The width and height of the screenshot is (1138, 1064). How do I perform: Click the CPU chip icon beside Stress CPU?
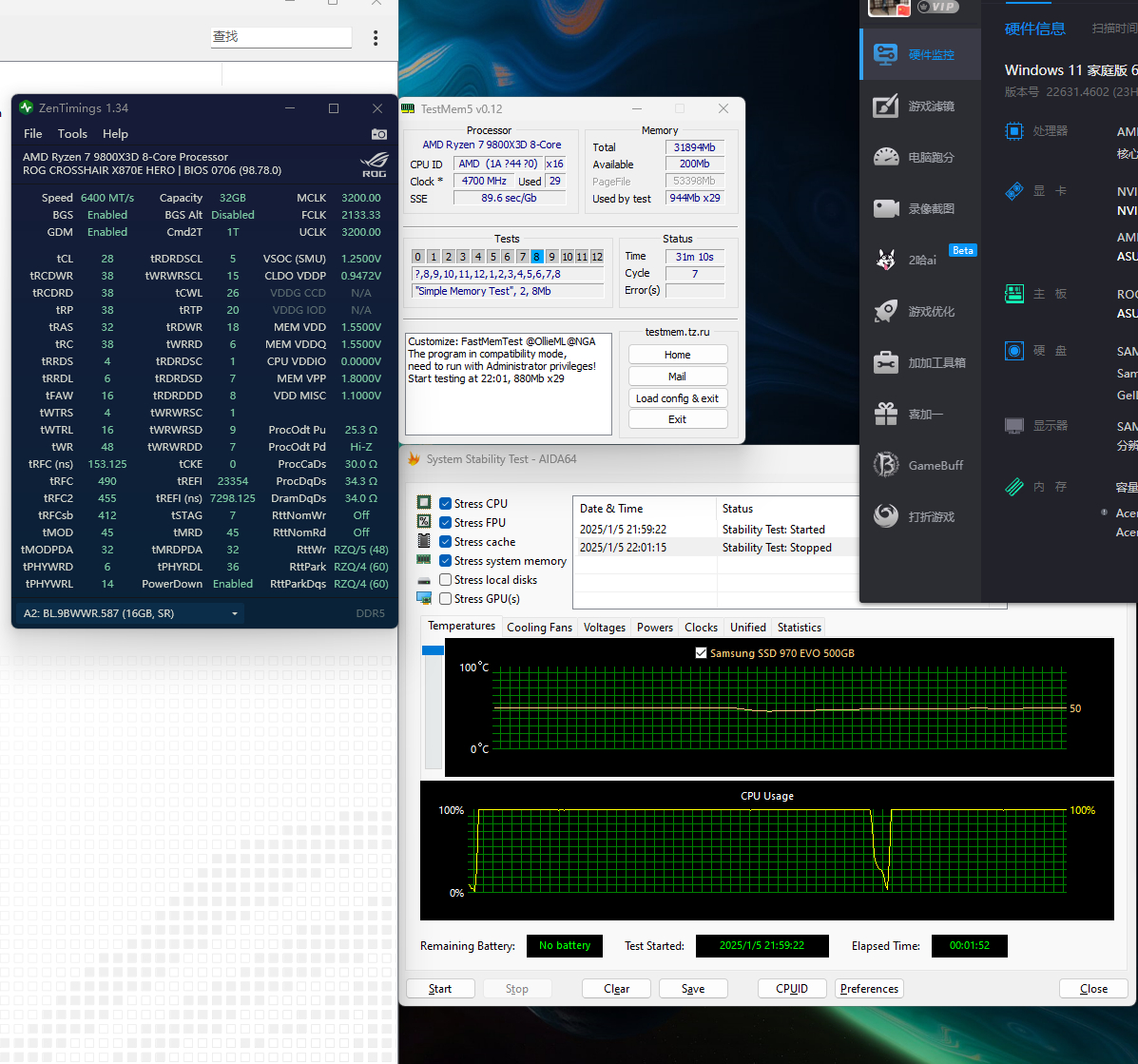pyautogui.click(x=424, y=502)
